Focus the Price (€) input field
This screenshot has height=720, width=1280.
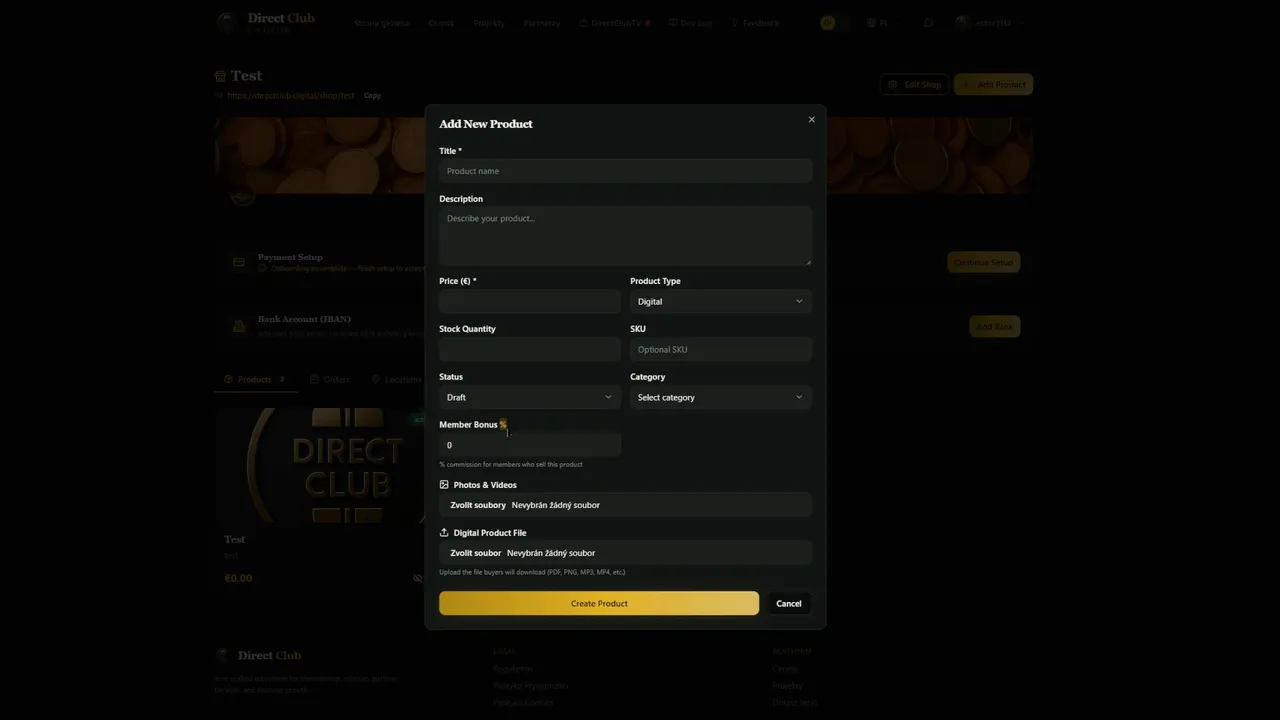click(x=530, y=302)
